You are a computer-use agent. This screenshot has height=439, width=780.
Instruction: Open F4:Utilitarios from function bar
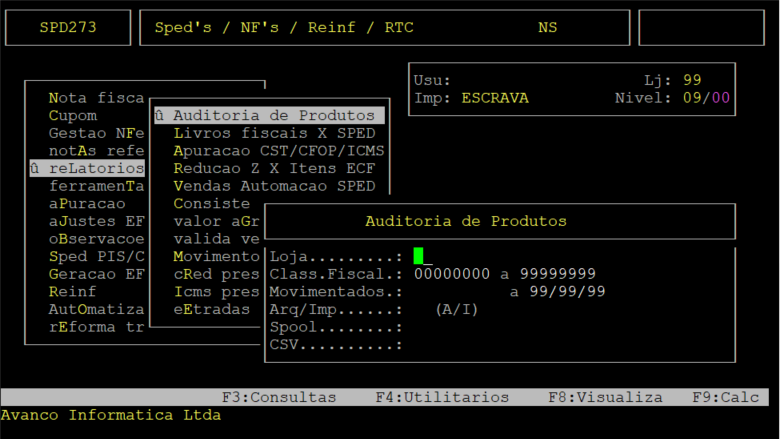[x=442, y=397]
